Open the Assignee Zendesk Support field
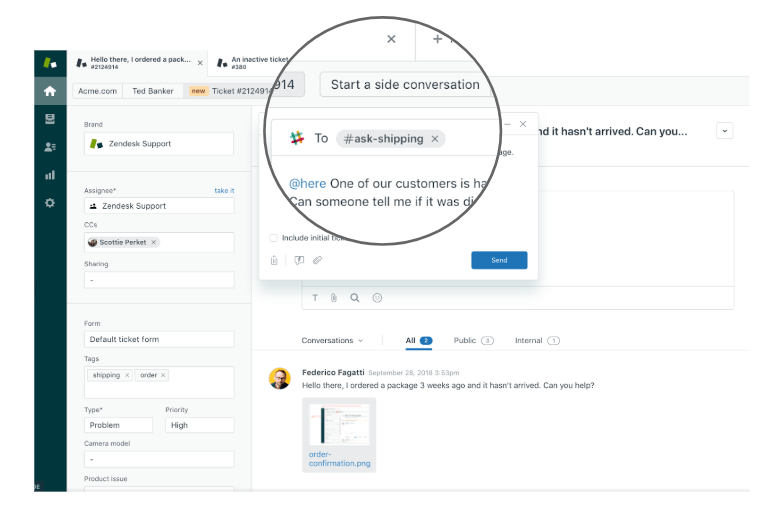 [159, 206]
